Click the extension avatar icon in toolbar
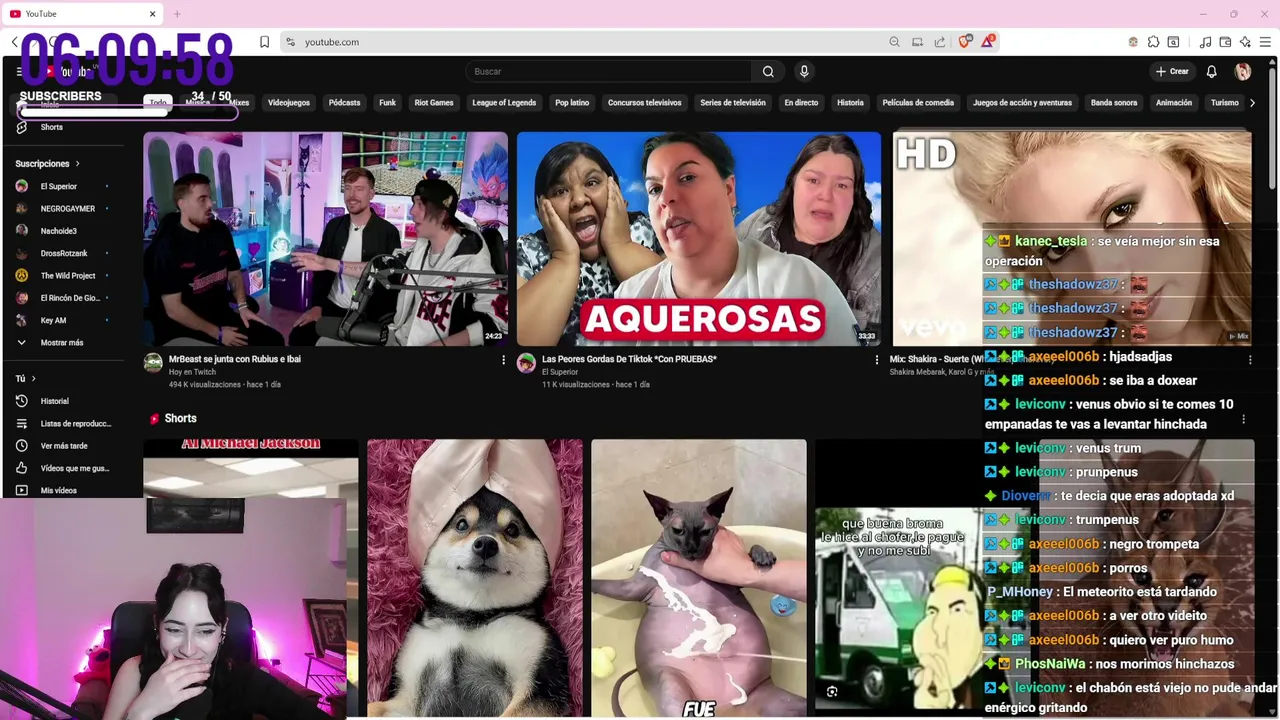 [x=1133, y=42]
